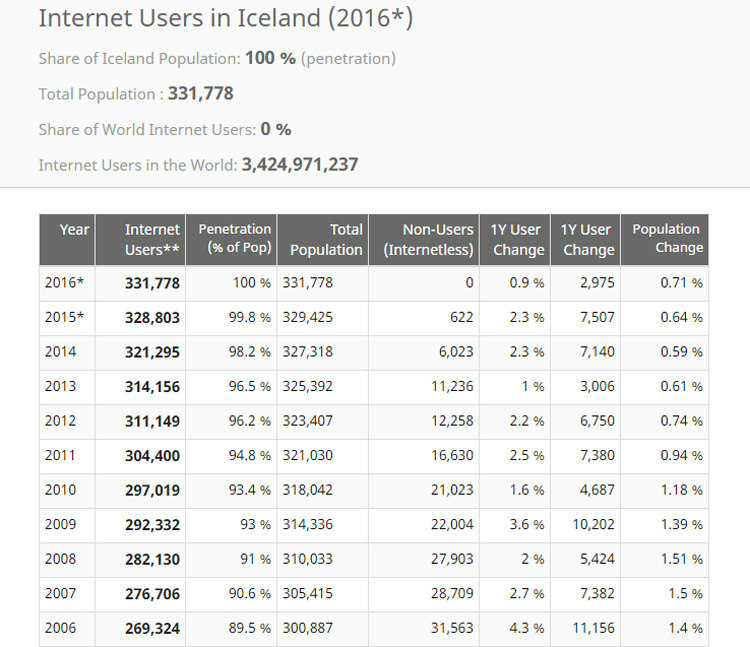Click the Non-Users (Internetless) column header
The image size is (750, 647).
[x=428, y=240]
